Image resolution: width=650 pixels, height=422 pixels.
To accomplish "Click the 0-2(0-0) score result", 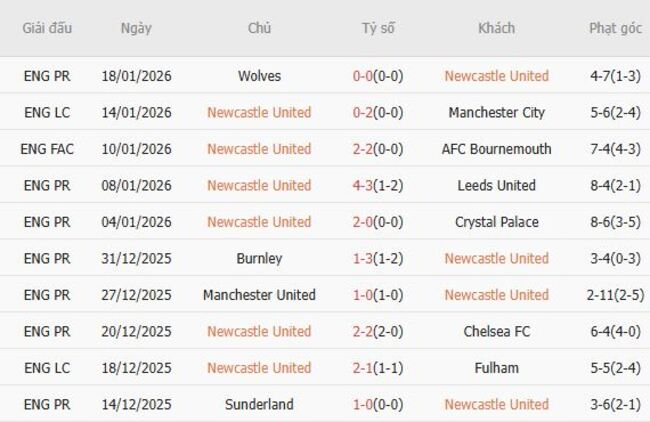I will [x=378, y=112].
